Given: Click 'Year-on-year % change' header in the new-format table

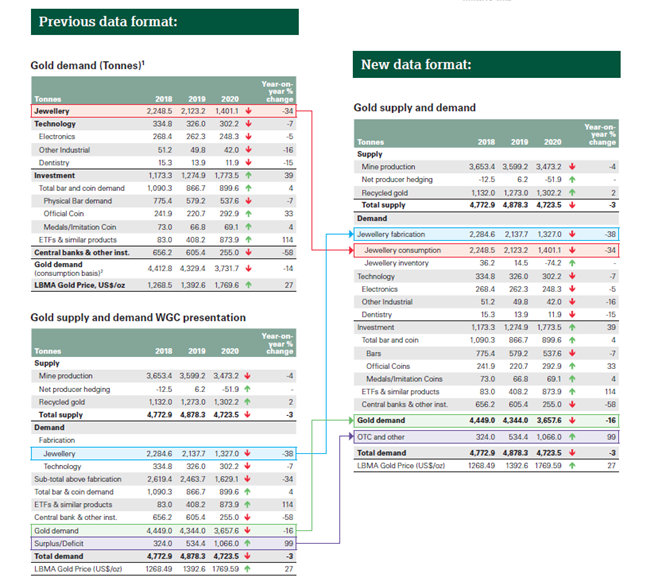Looking at the screenshot, I should tap(600, 134).
